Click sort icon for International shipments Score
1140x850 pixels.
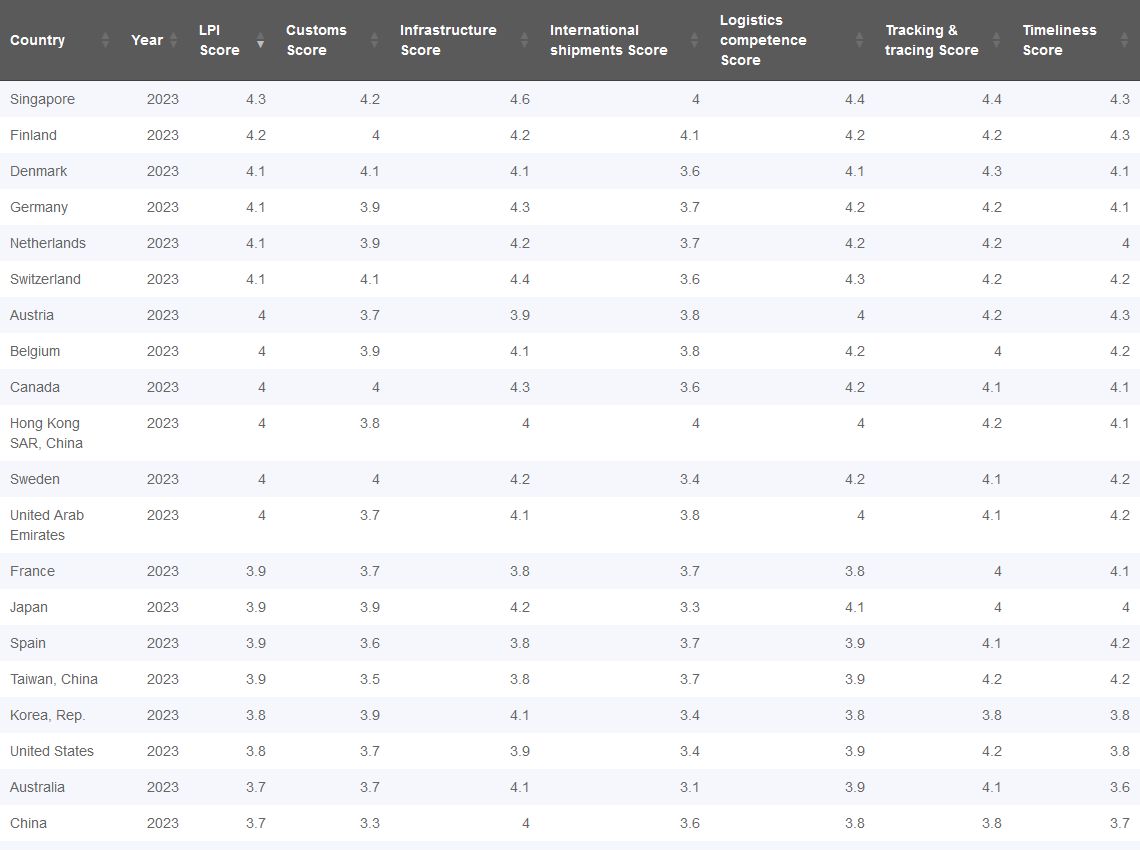pyautogui.click(x=695, y=40)
